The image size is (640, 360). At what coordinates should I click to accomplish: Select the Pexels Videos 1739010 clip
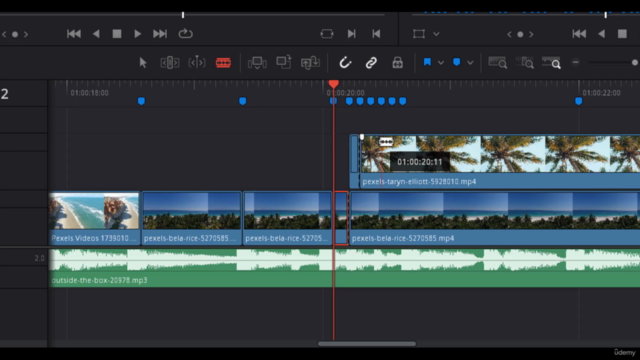(x=94, y=218)
